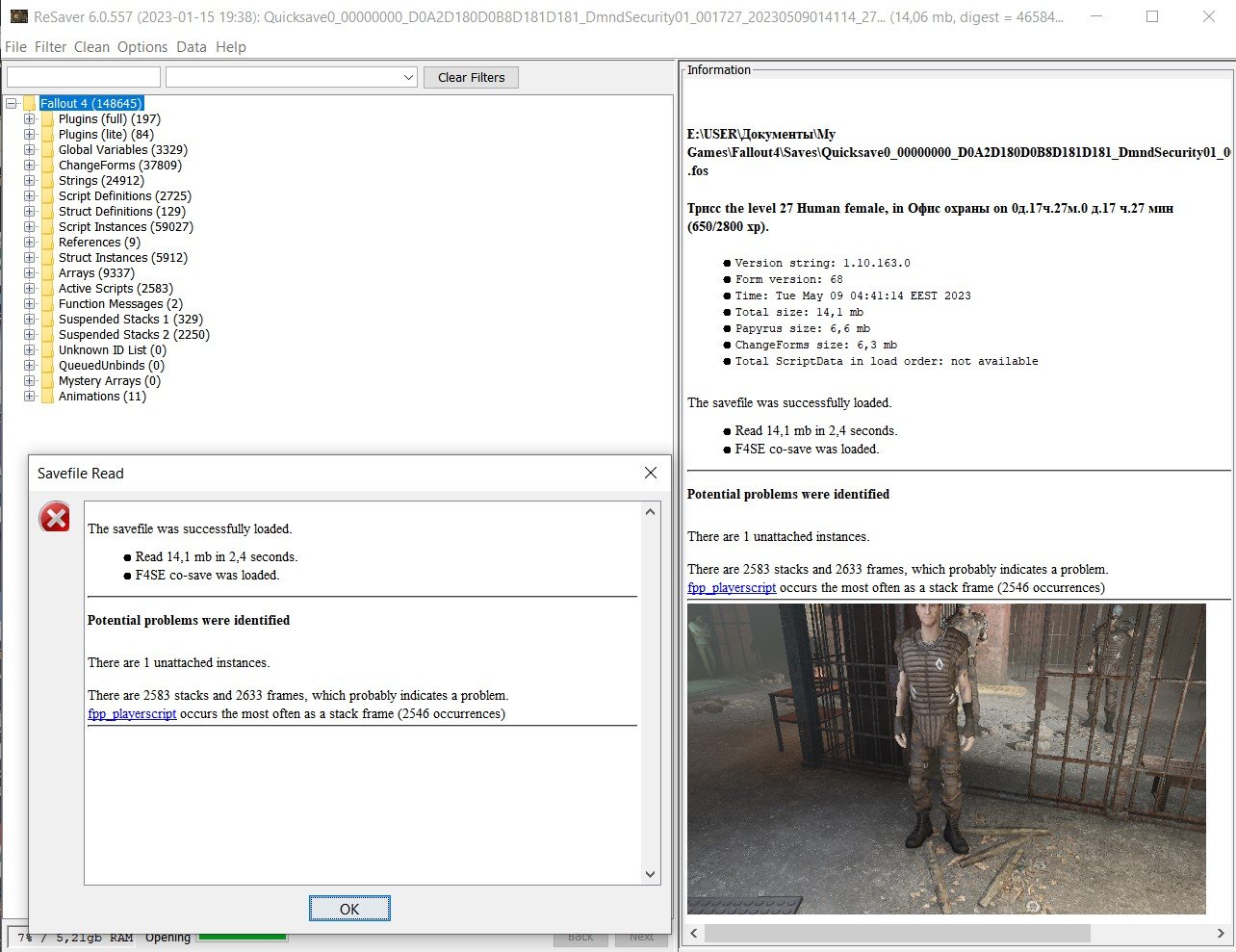Click the Fallout 4 root folder icon
The width and height of the screenshot is (1236, 952).
point(30,104)
